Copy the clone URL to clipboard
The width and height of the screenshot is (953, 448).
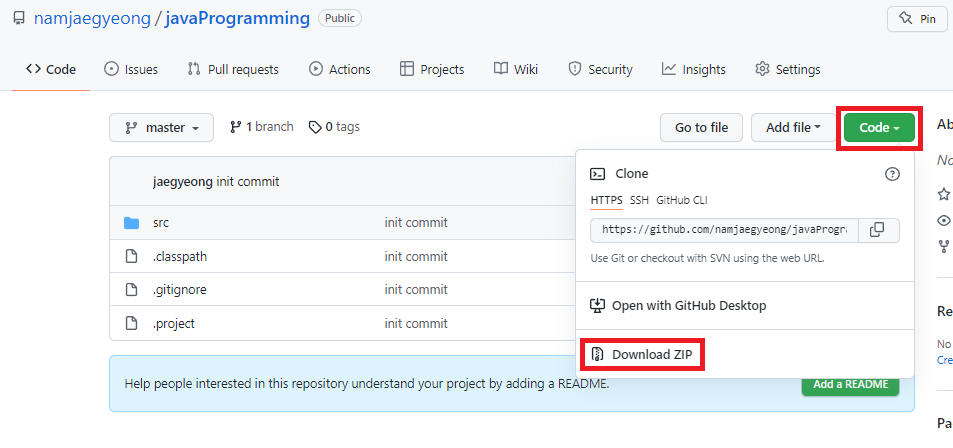879,230
